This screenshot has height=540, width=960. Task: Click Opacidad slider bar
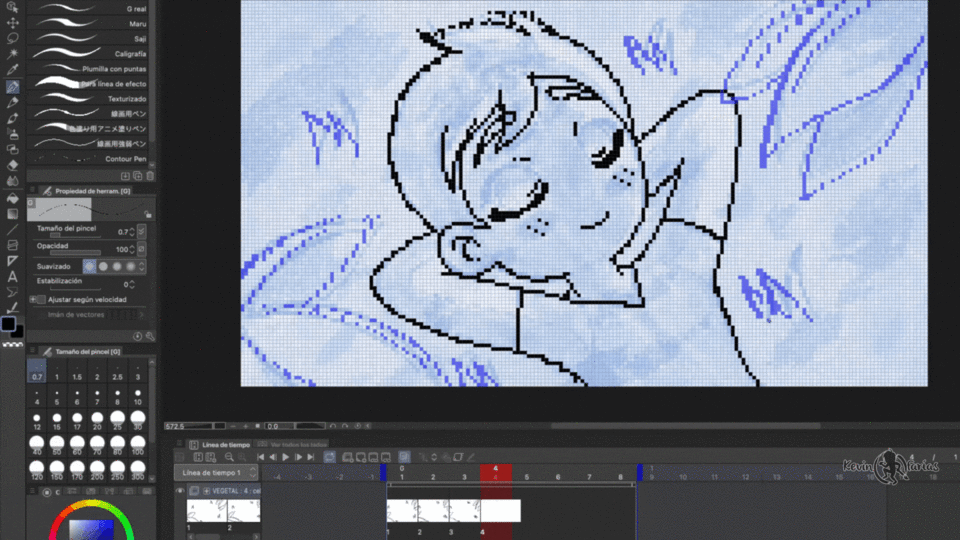[75, 253]
